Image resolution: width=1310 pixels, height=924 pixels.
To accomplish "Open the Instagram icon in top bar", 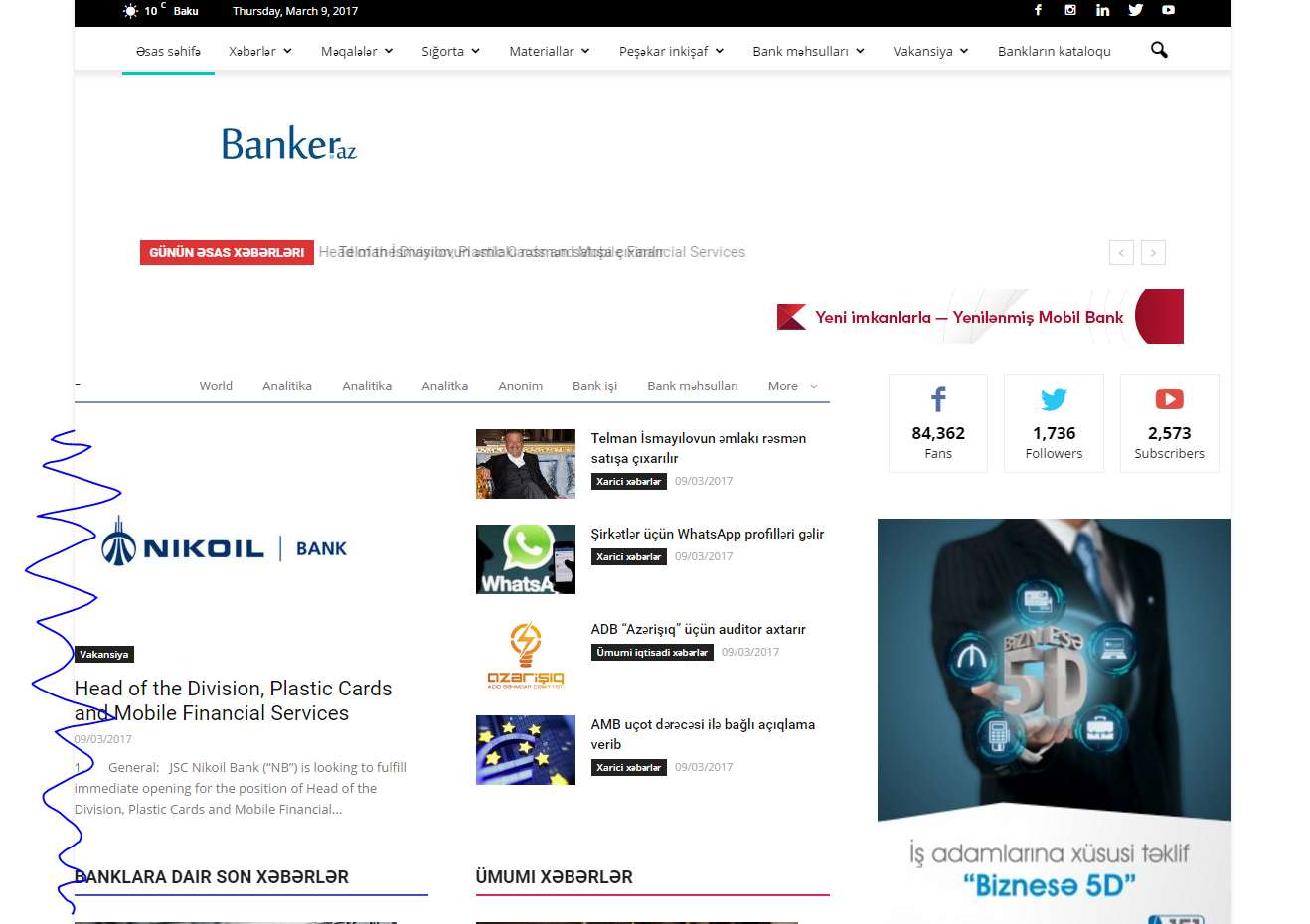I will tap(1070, 10).
